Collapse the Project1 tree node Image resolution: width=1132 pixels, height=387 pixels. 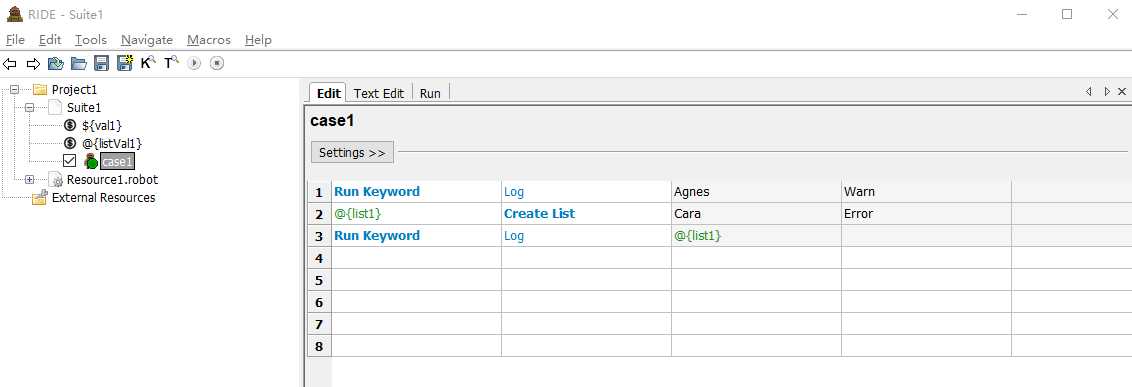[x=14, y=90]
